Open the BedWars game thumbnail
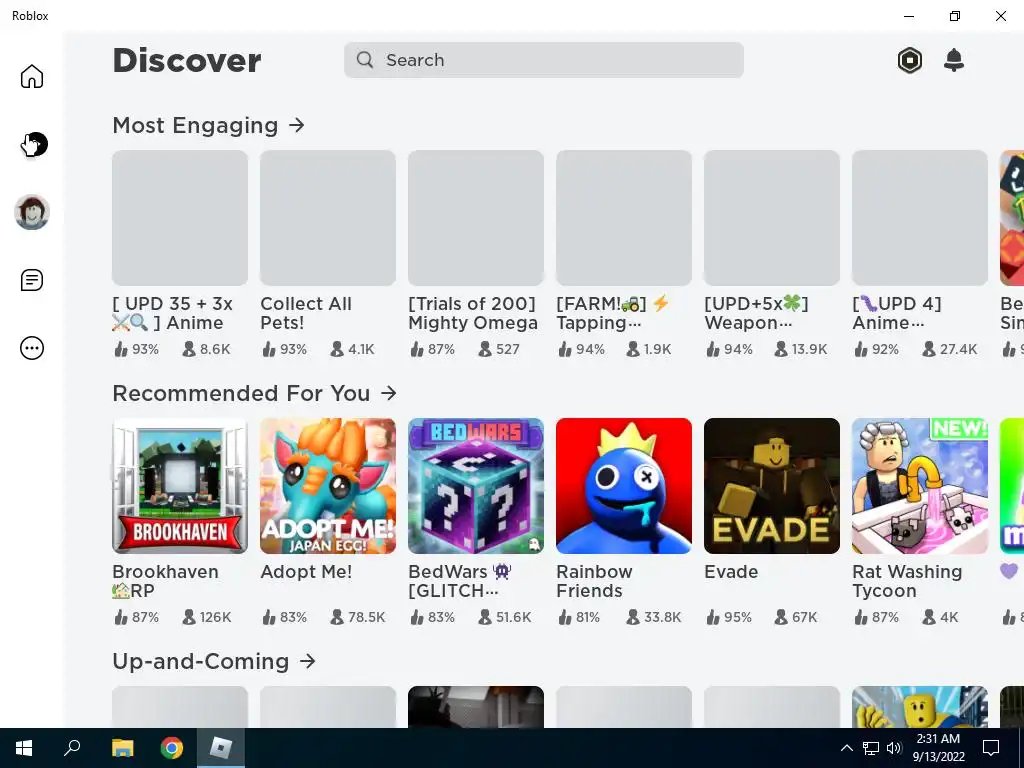Viewport: 1024px width, 768px height. (x=475, y=486)
